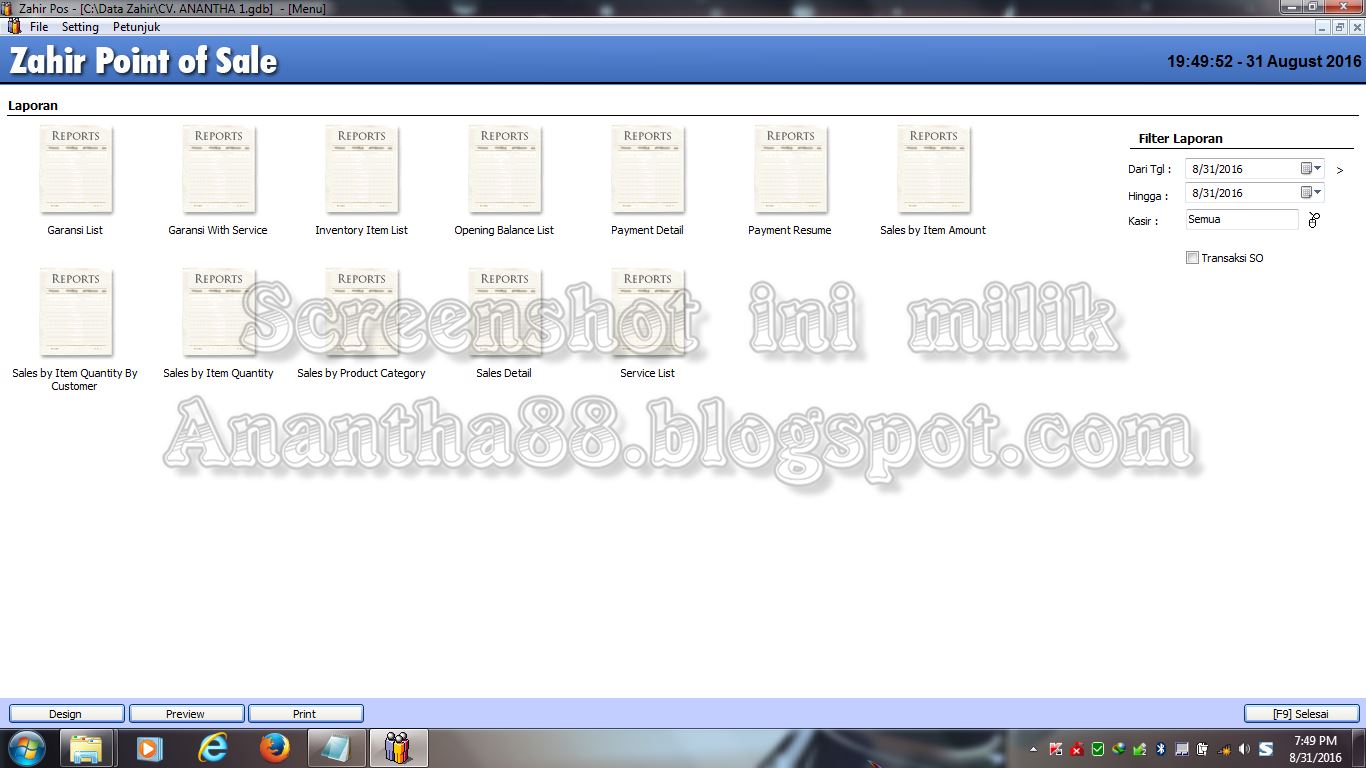Open the Service List report icon
1366x768 pixels.
pyautogui.click(x=648, y=312)
